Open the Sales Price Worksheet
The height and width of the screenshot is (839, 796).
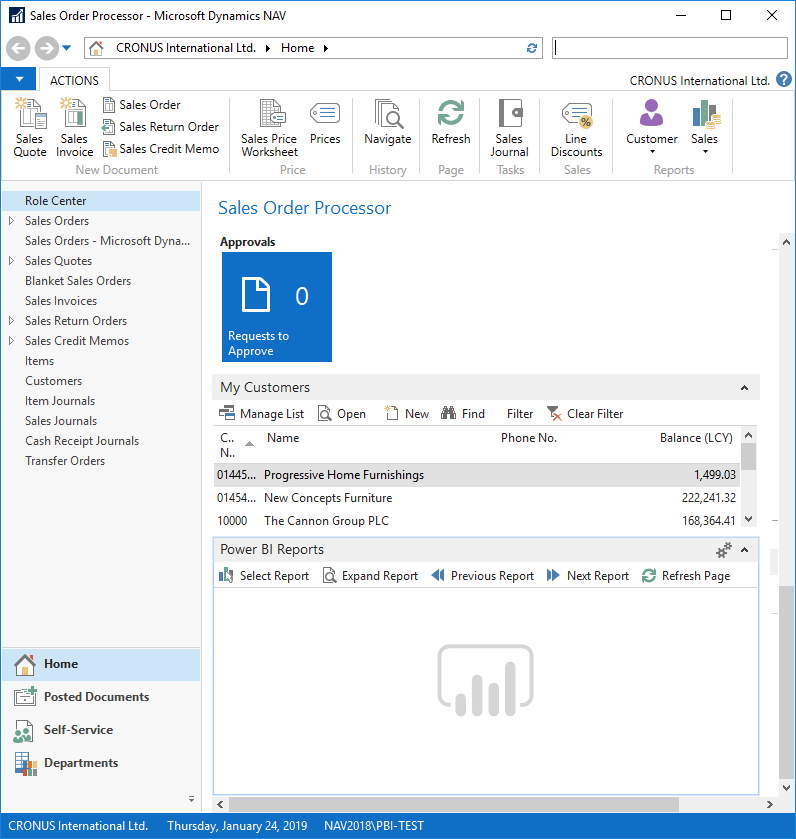(x=269, y=128)
